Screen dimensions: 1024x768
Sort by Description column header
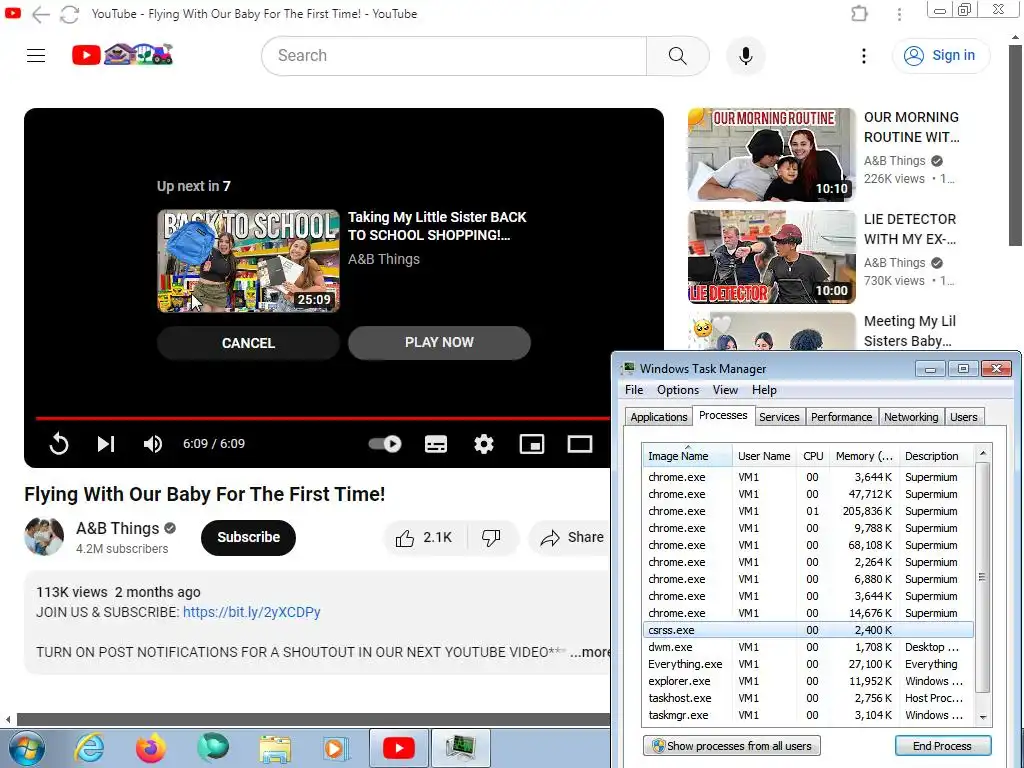[936, 456]
